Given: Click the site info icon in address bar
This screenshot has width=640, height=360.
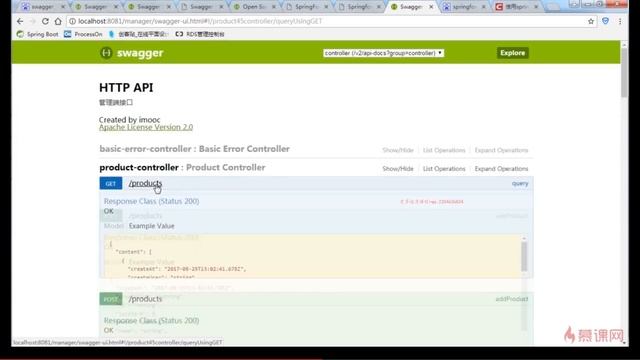Looking at the screenshot, I should 72,21.
